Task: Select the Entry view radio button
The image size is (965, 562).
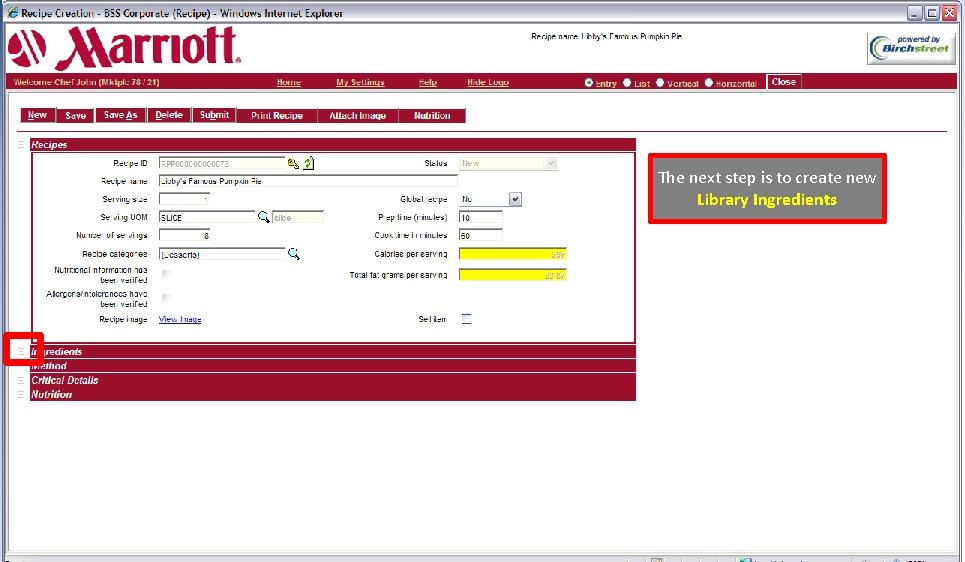Action: click(x=589, y=82)
